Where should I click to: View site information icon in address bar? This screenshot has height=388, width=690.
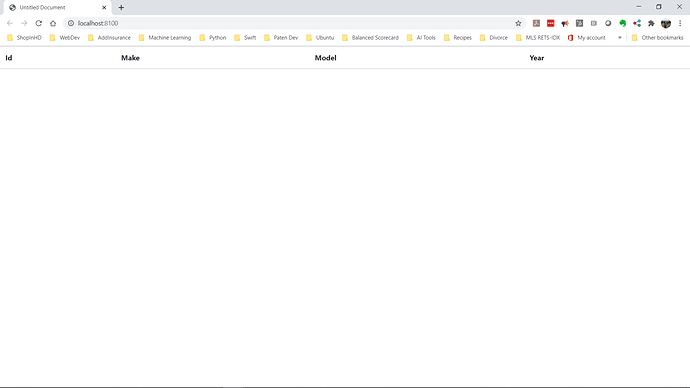click(71, 23)
